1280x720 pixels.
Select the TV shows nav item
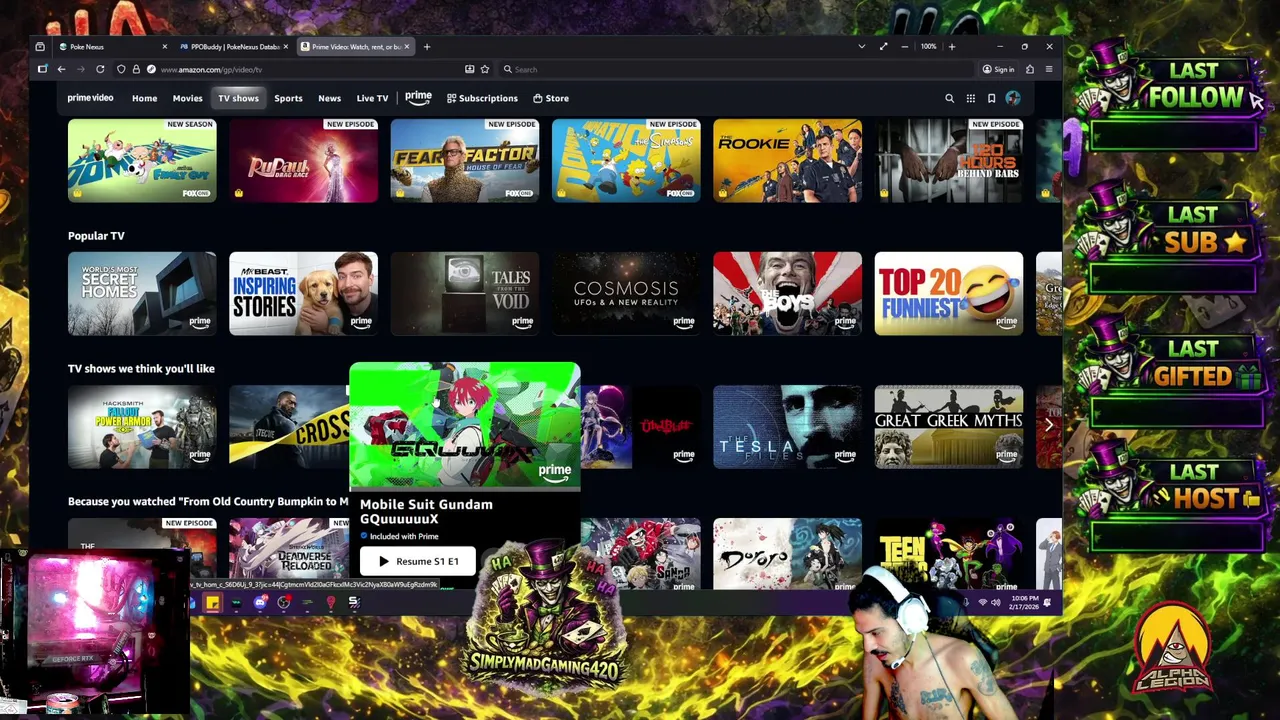(238, 98)
